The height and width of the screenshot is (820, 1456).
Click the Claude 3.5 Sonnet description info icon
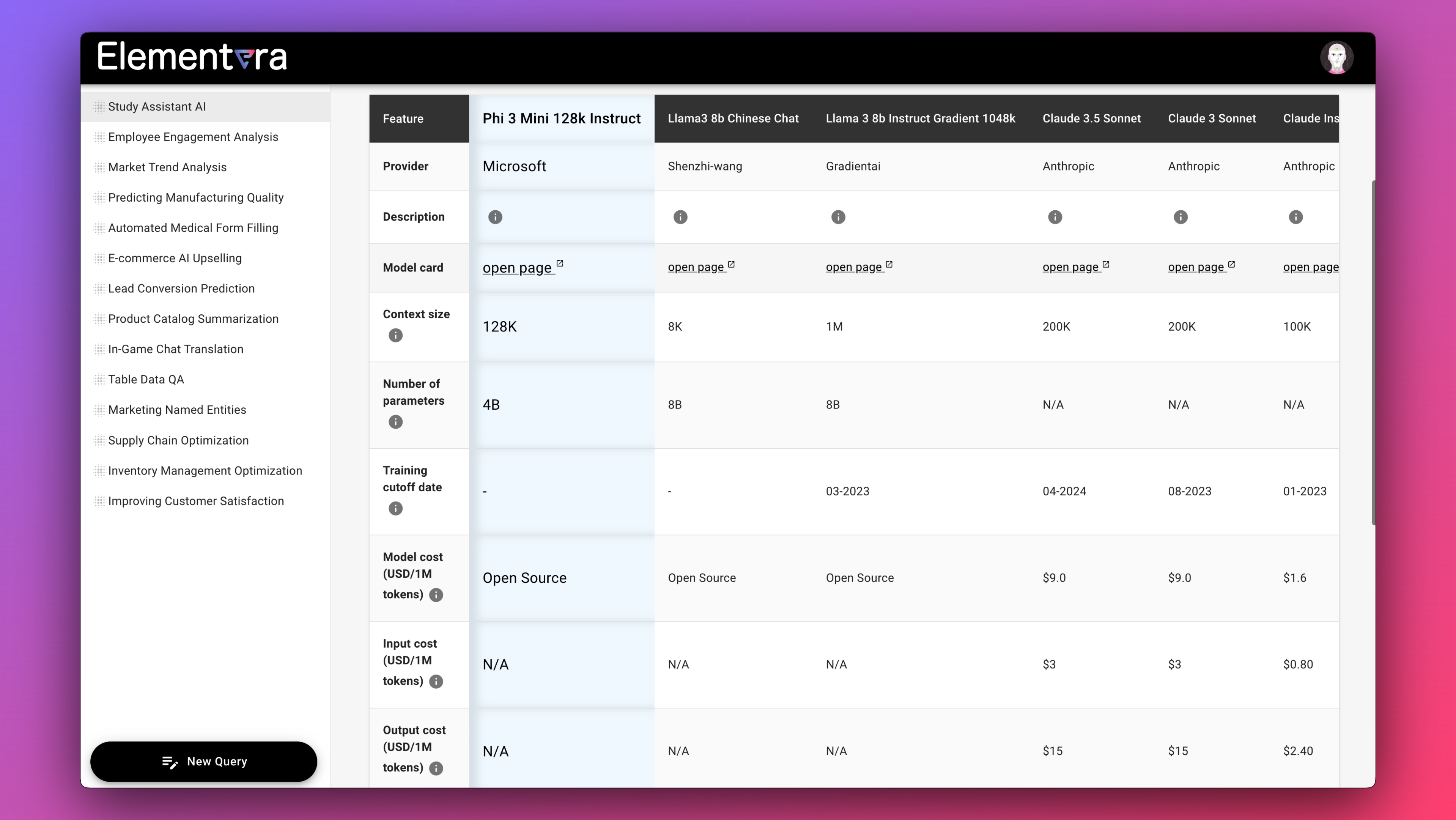point(1055,217)
